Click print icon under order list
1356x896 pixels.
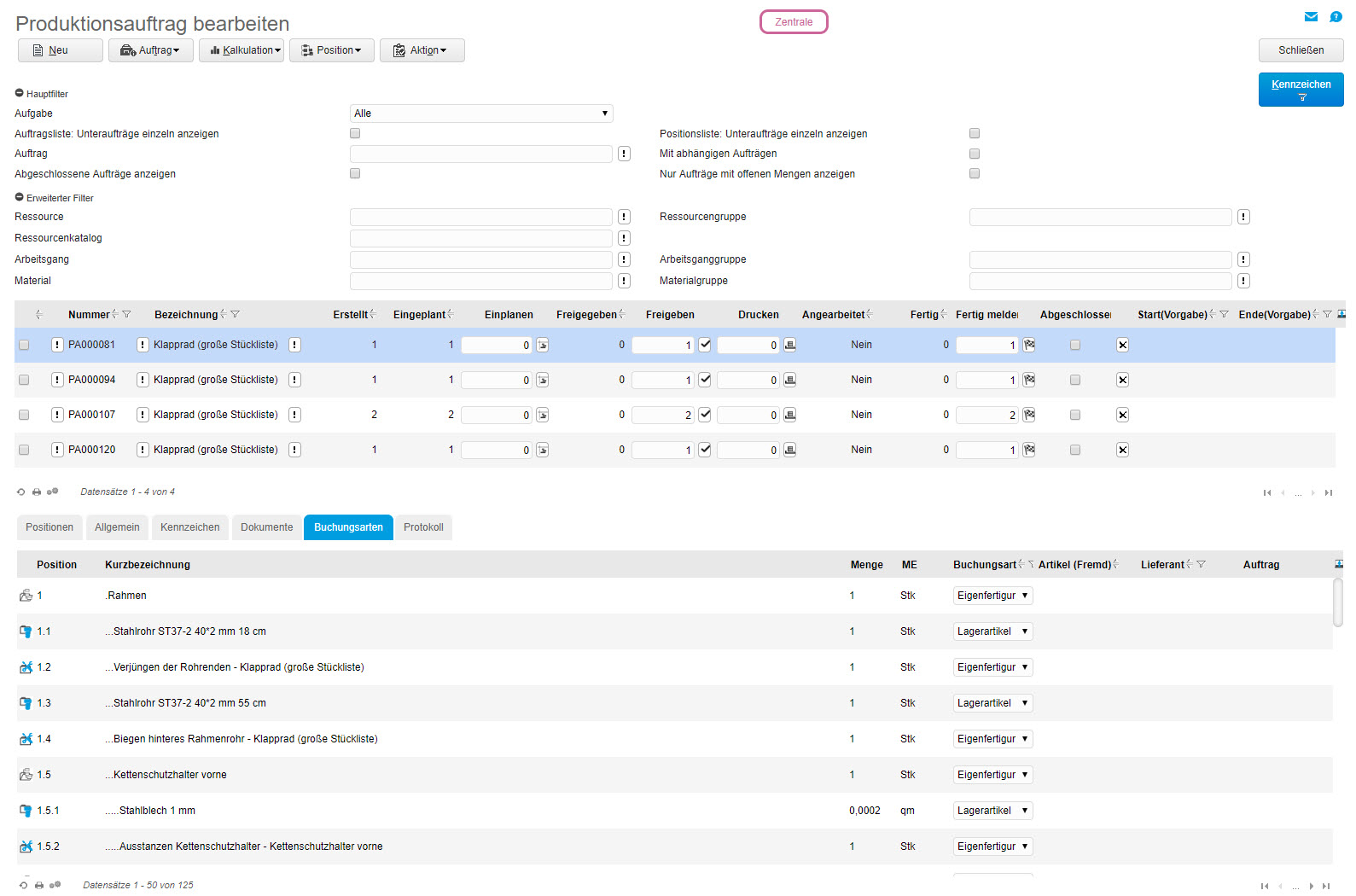(x=37, y=492)
